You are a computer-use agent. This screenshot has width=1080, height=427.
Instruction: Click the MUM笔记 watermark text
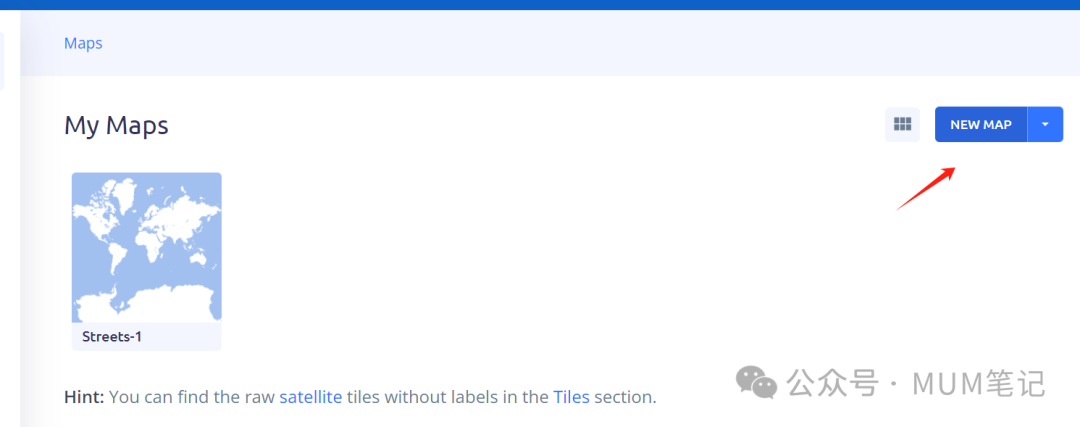(x=979, y=383)
